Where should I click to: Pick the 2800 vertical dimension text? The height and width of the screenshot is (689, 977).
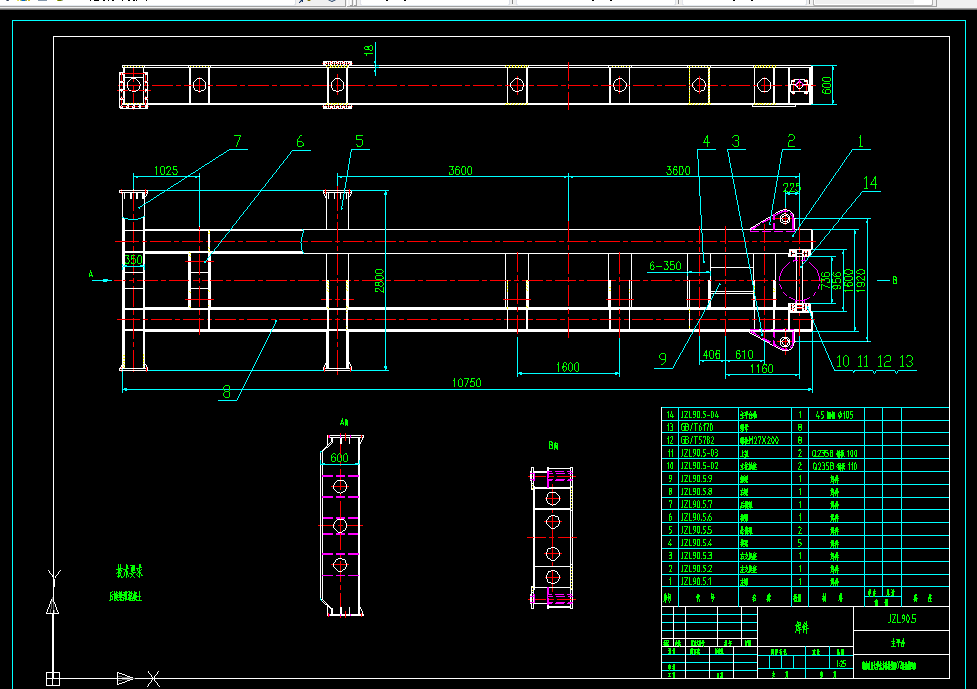tap(379, 280)
